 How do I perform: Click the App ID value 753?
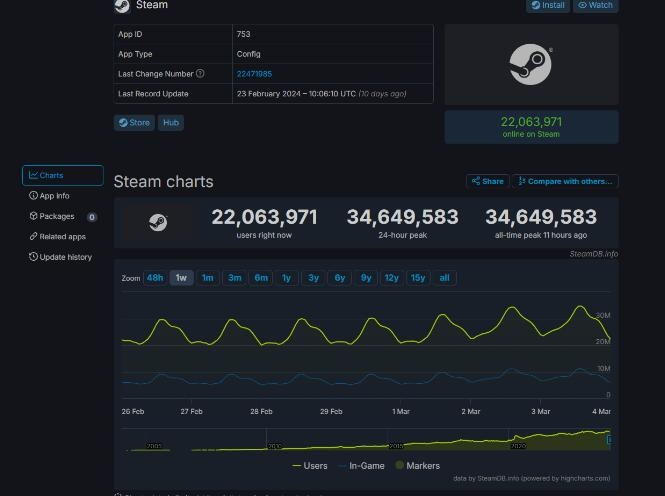pyautogui.click(x=243, y=34)
